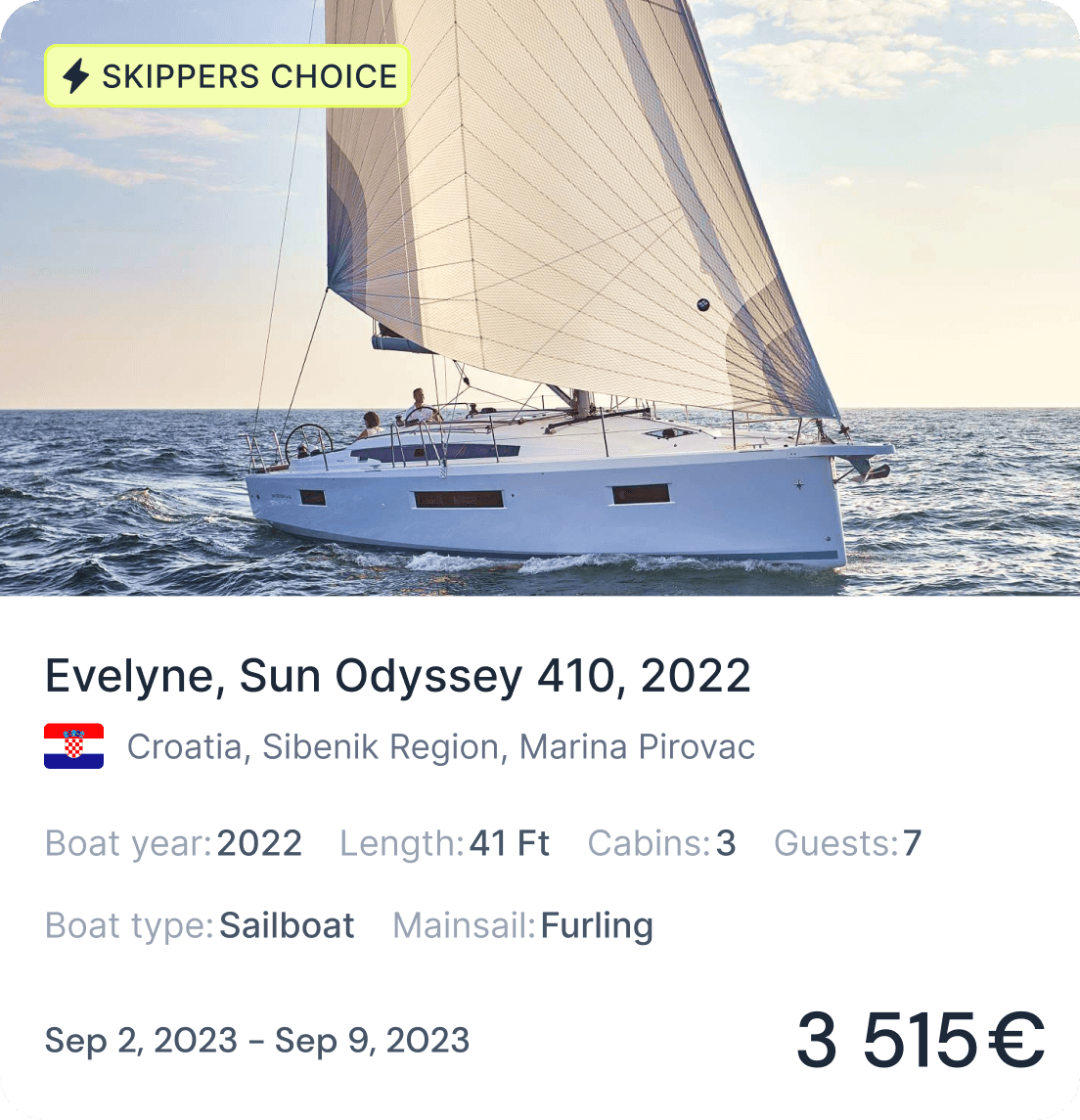Click the lightning bolt icon in badge
This screenshot has height=1120, width=1080.
[75, 75]
